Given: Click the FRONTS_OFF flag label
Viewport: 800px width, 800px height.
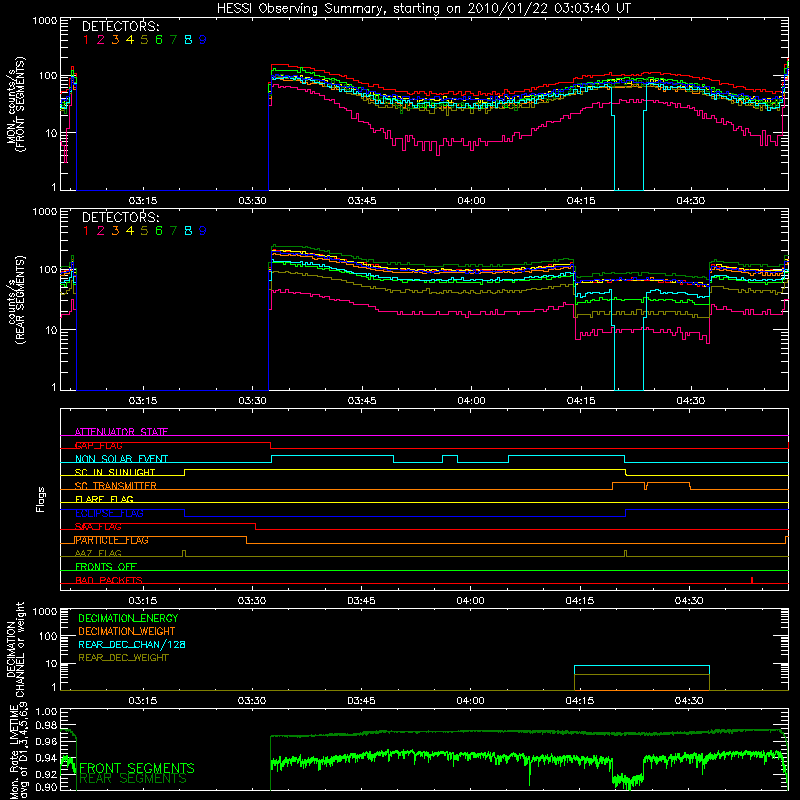Looking at the screenshot, I should pos(106,567).
